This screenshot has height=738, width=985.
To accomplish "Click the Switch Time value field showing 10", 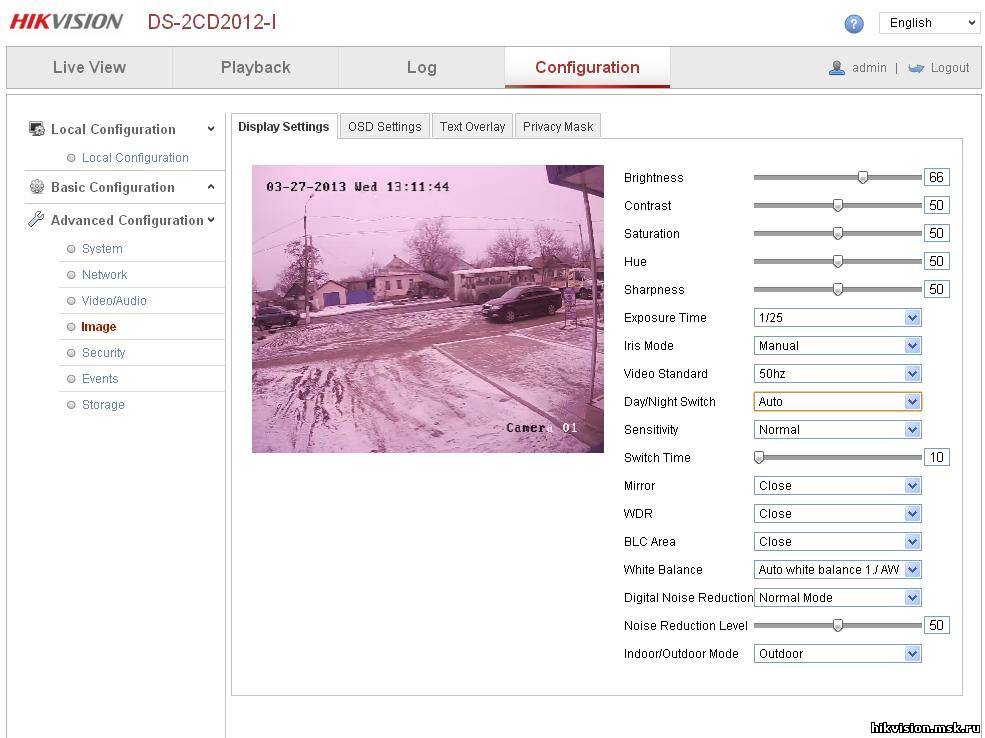I will (937, 457).
